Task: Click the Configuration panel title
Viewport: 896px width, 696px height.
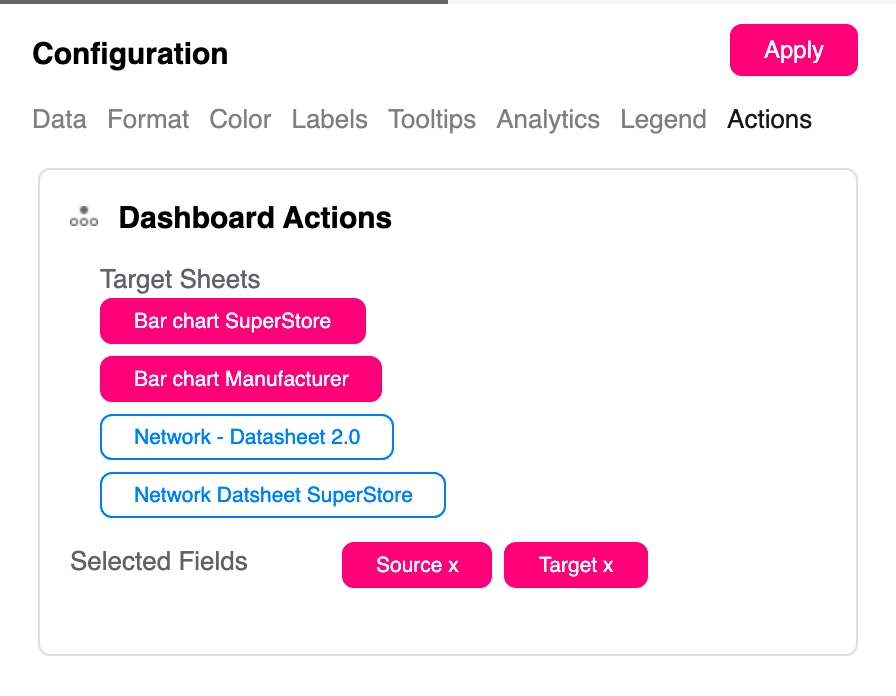Action: coord(130,53)
